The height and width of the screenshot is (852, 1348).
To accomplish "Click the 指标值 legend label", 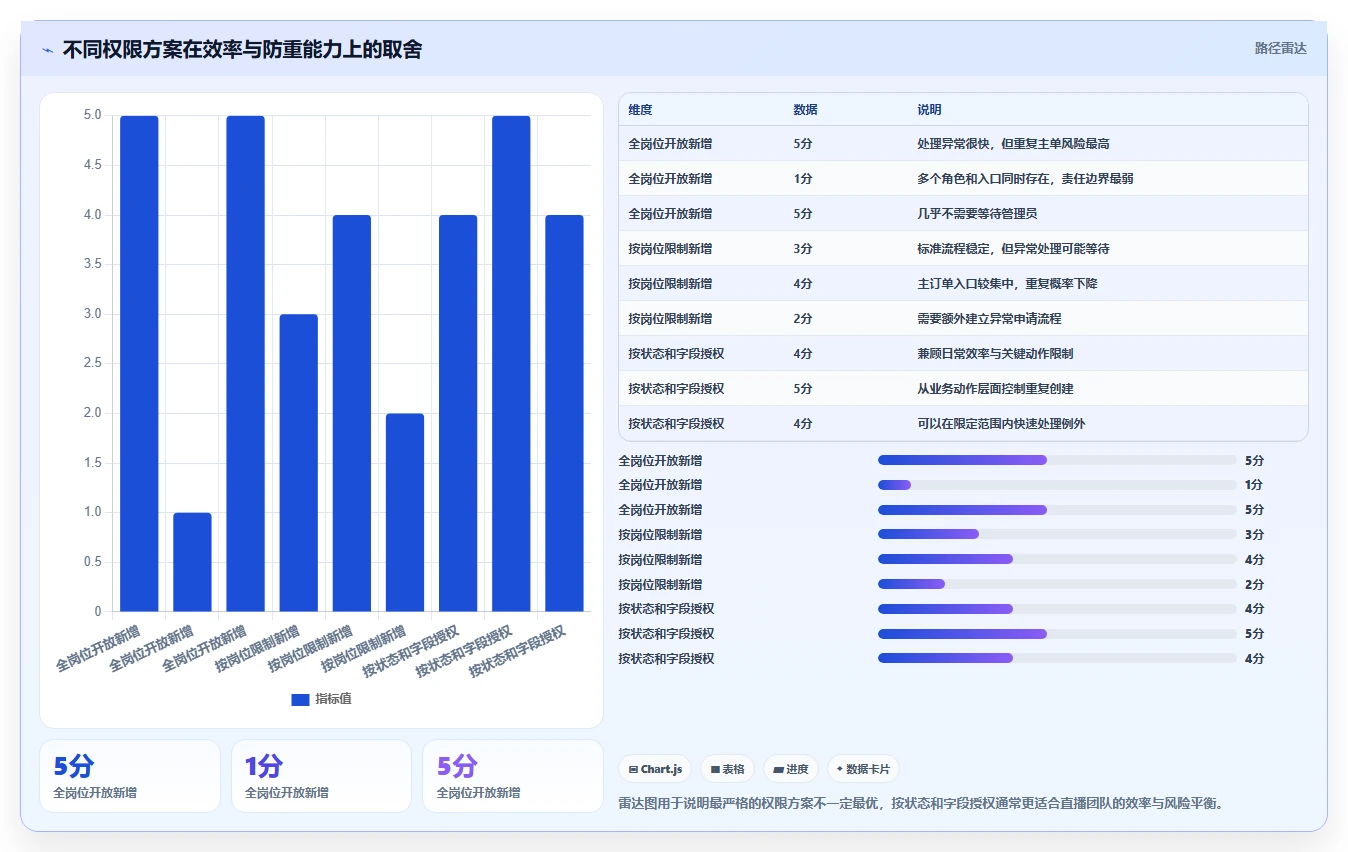I will [x=333, y=699].
